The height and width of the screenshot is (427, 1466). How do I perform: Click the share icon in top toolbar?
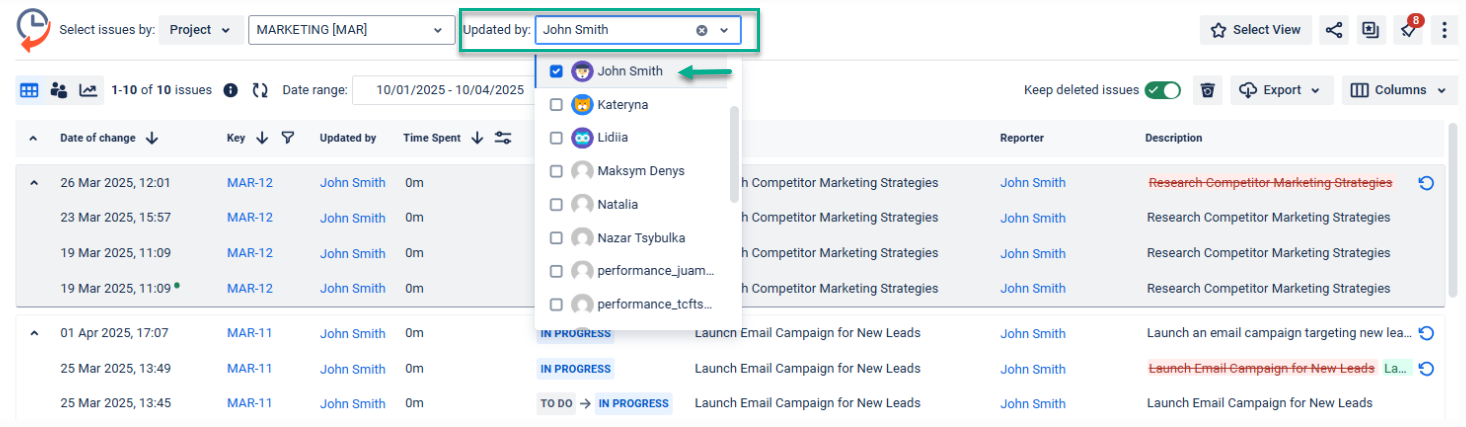1333,30
